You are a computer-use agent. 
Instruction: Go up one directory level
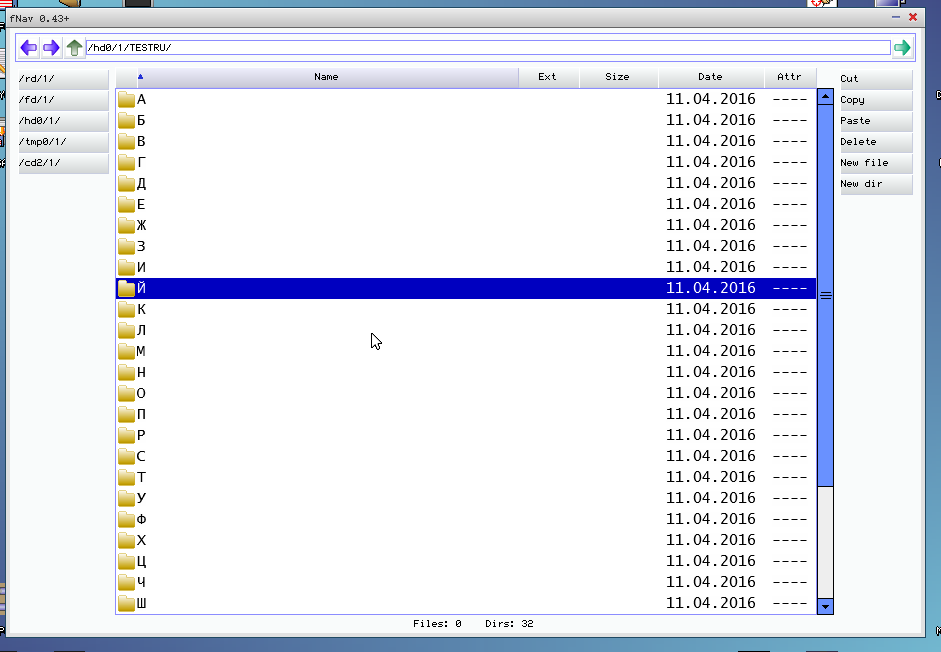coord(74,48)
